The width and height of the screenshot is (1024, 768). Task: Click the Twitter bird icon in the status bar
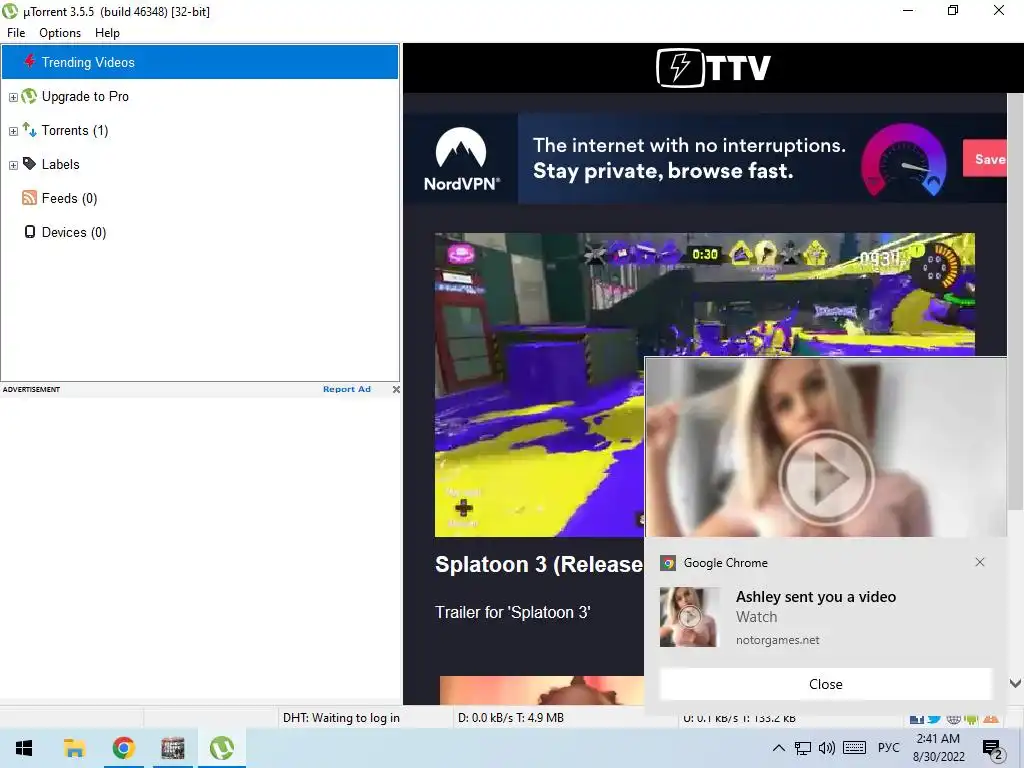click(x=935, y=719)
